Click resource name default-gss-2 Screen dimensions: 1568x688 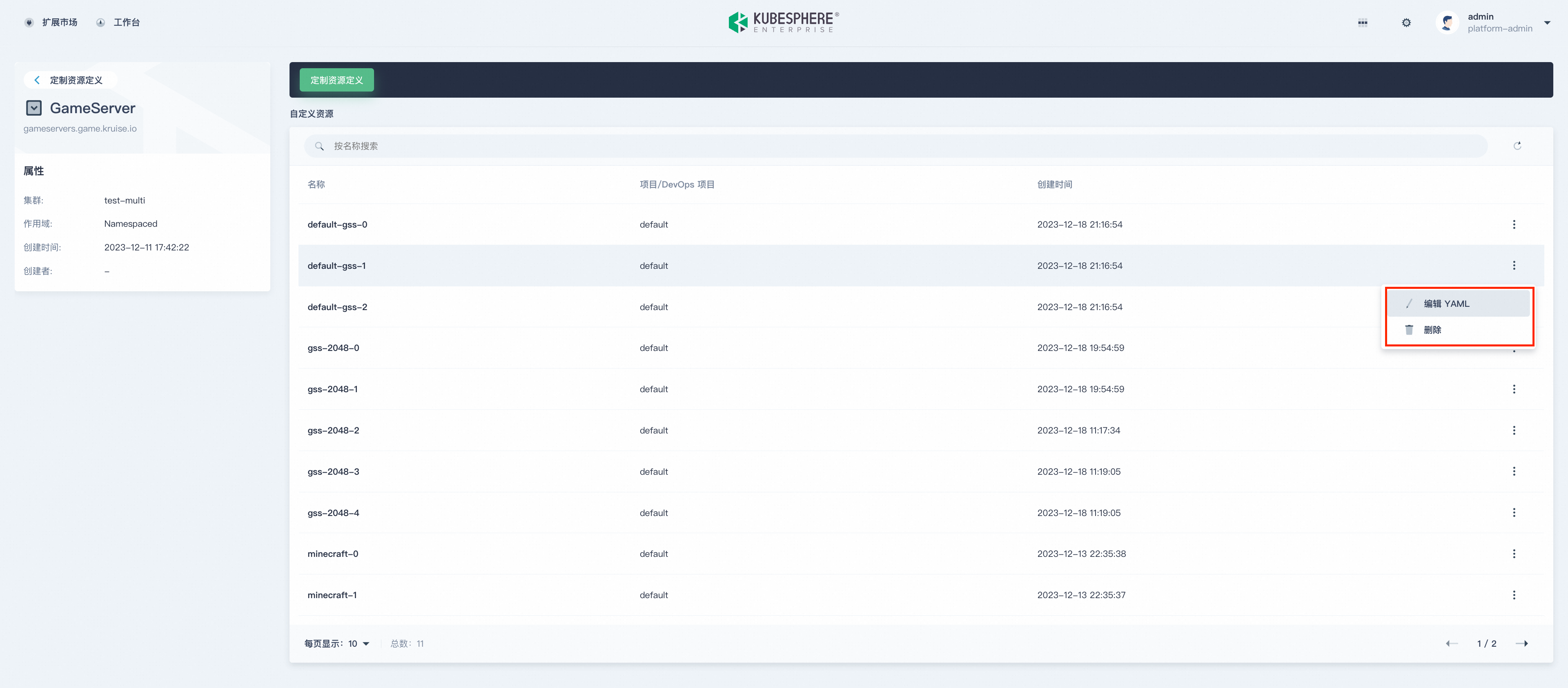click(x=337, y=307)
